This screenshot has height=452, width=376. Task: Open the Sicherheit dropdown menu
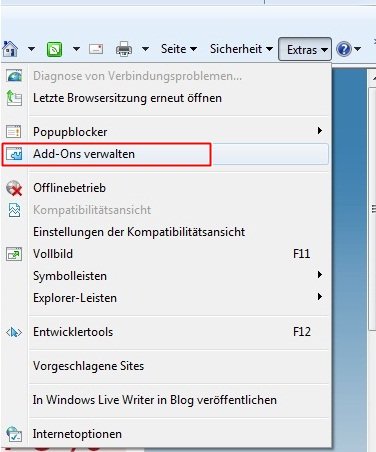(x=241, y=49)
